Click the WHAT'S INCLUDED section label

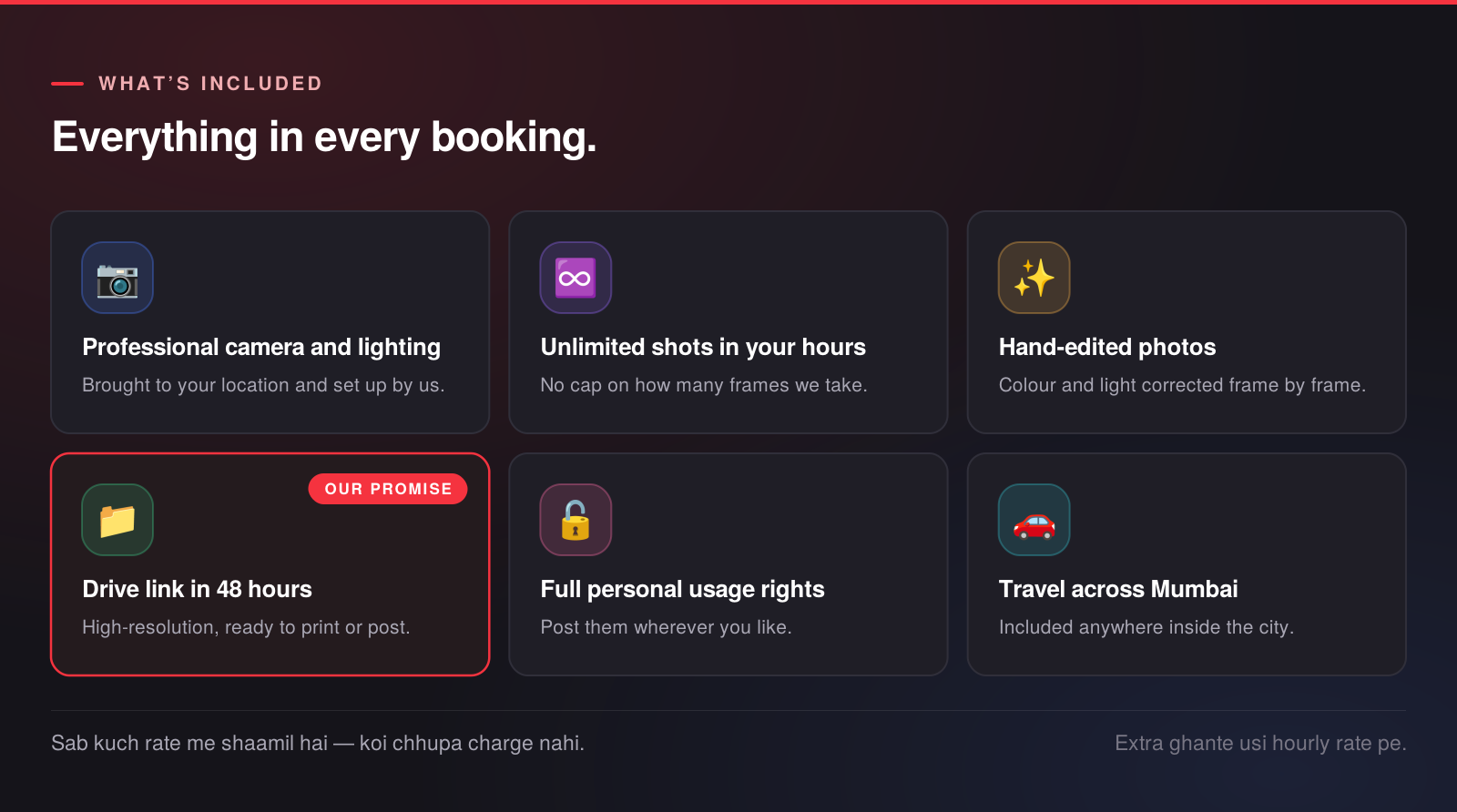tap(210, 84)
